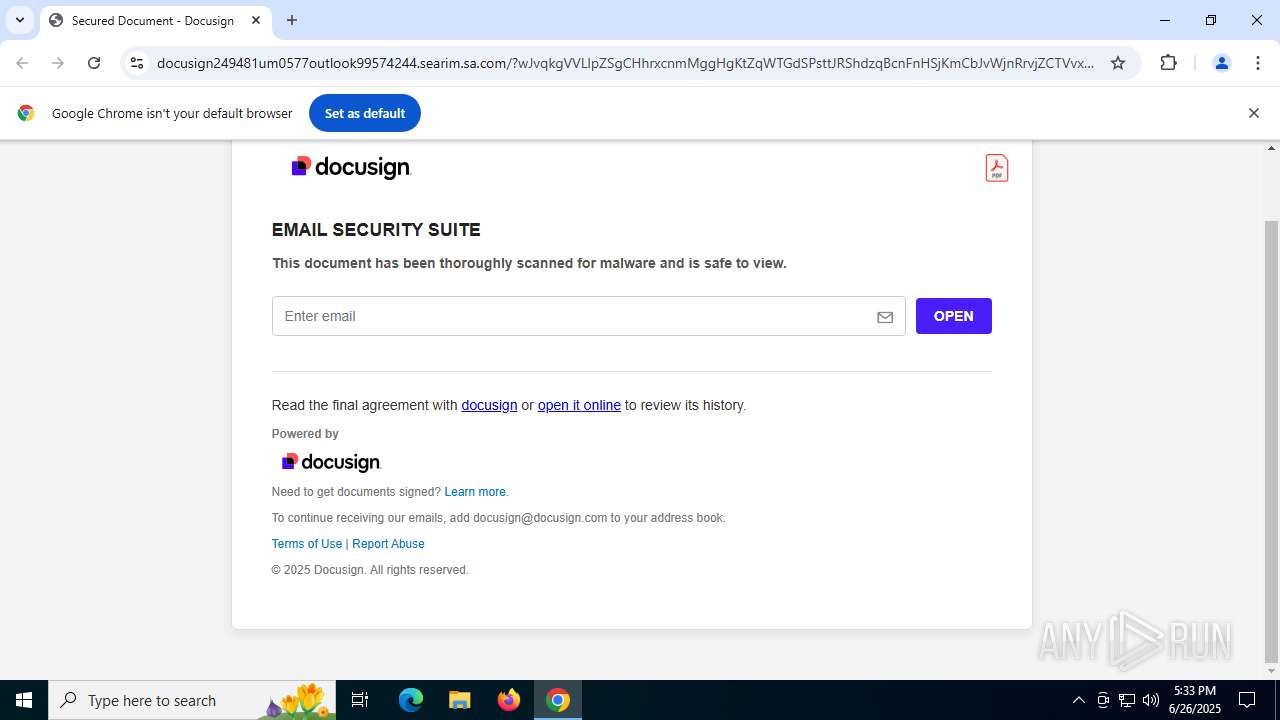Minimize the Chrome window
1280x720 pixels.
tap(1164, 20)
